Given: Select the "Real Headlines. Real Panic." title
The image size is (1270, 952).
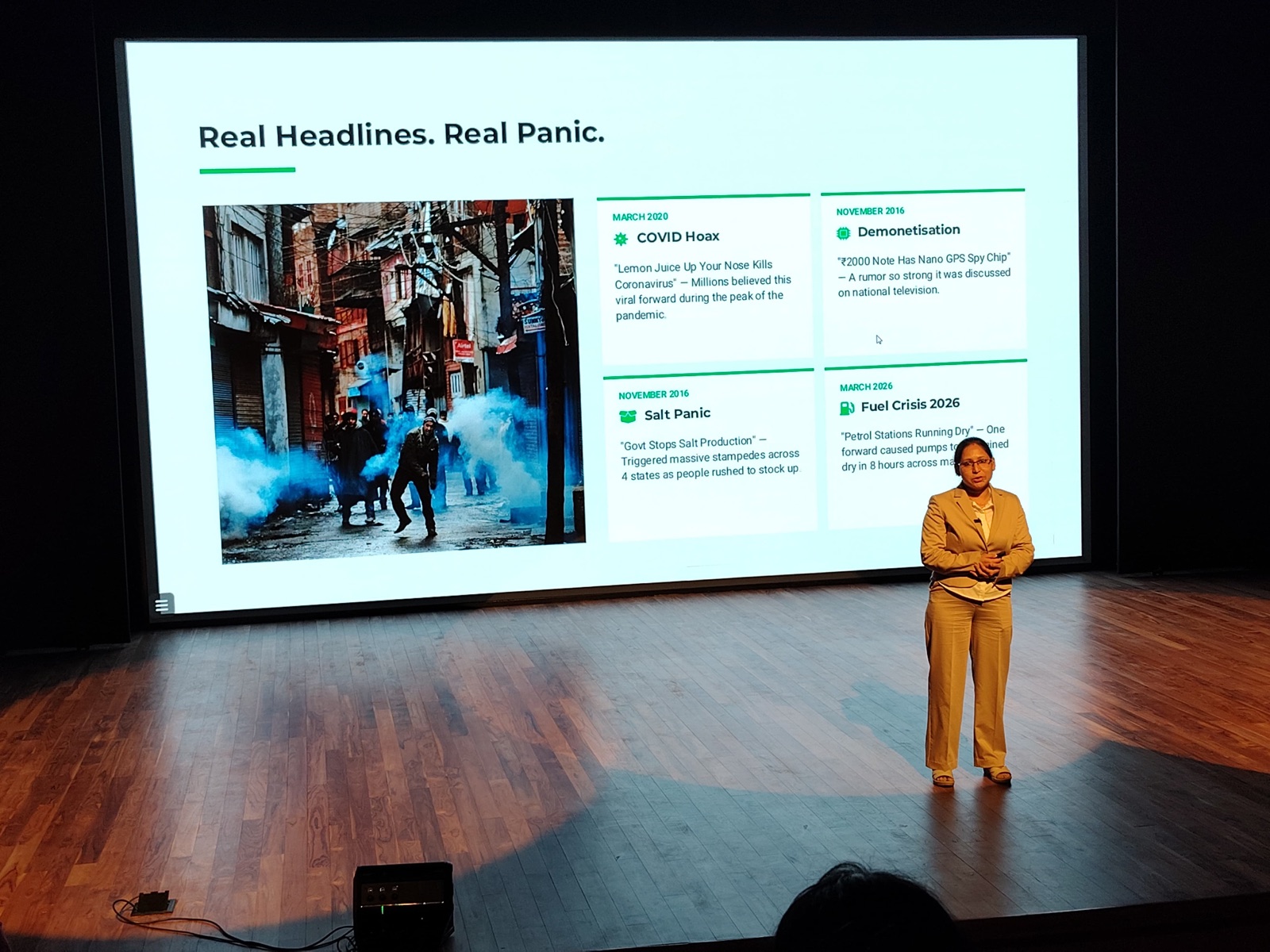Looking at the screenshot, I should (402, 135).
